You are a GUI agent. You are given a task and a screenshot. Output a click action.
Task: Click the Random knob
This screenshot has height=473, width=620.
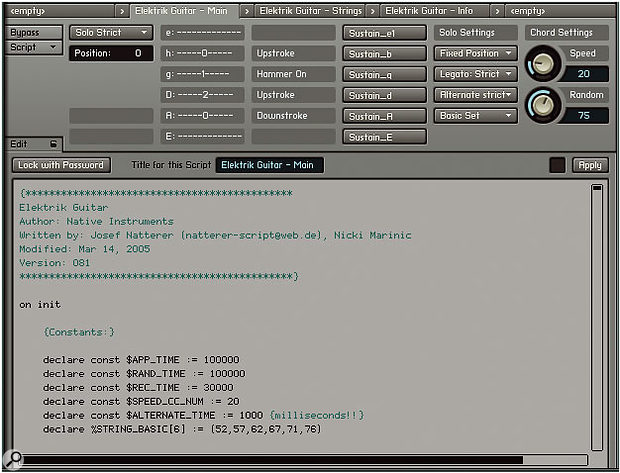point(543,106)
